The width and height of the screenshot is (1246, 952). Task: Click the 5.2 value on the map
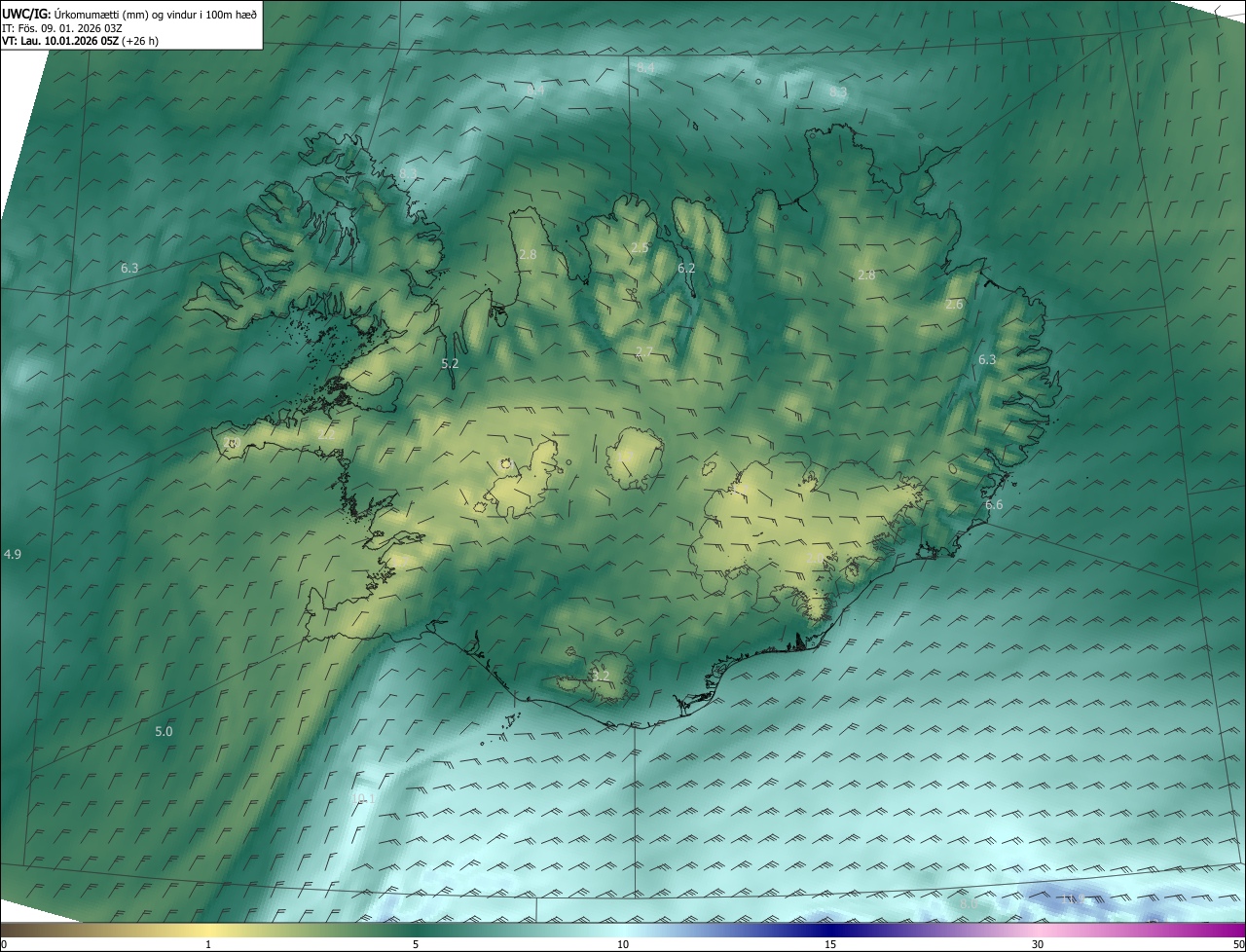tap(450, 363)
